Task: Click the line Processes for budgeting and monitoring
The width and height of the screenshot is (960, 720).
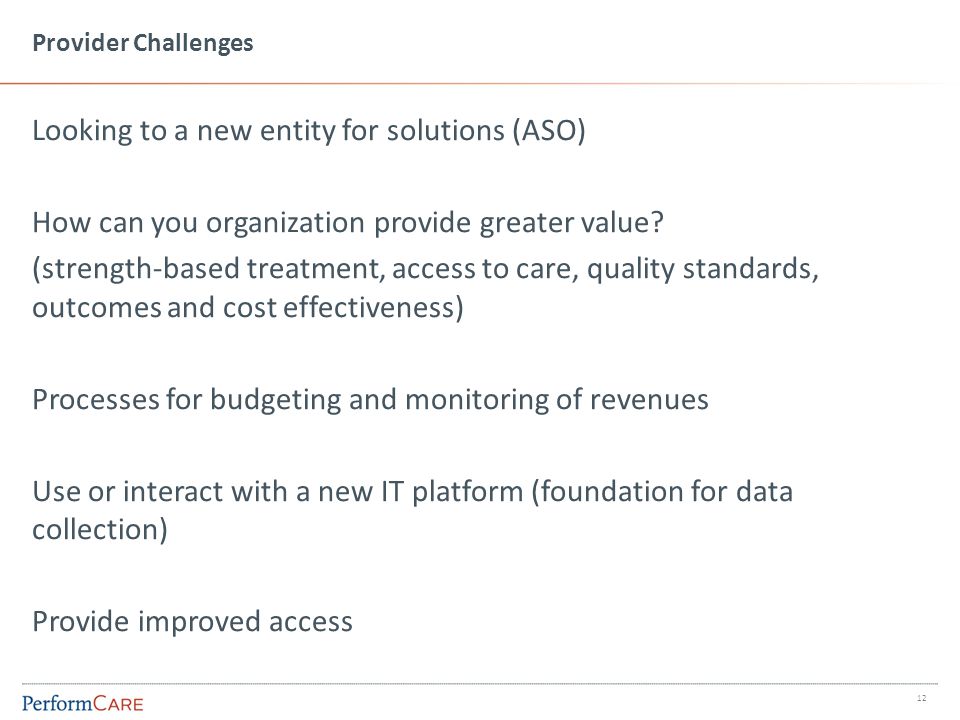Action: tap(370, 400)
